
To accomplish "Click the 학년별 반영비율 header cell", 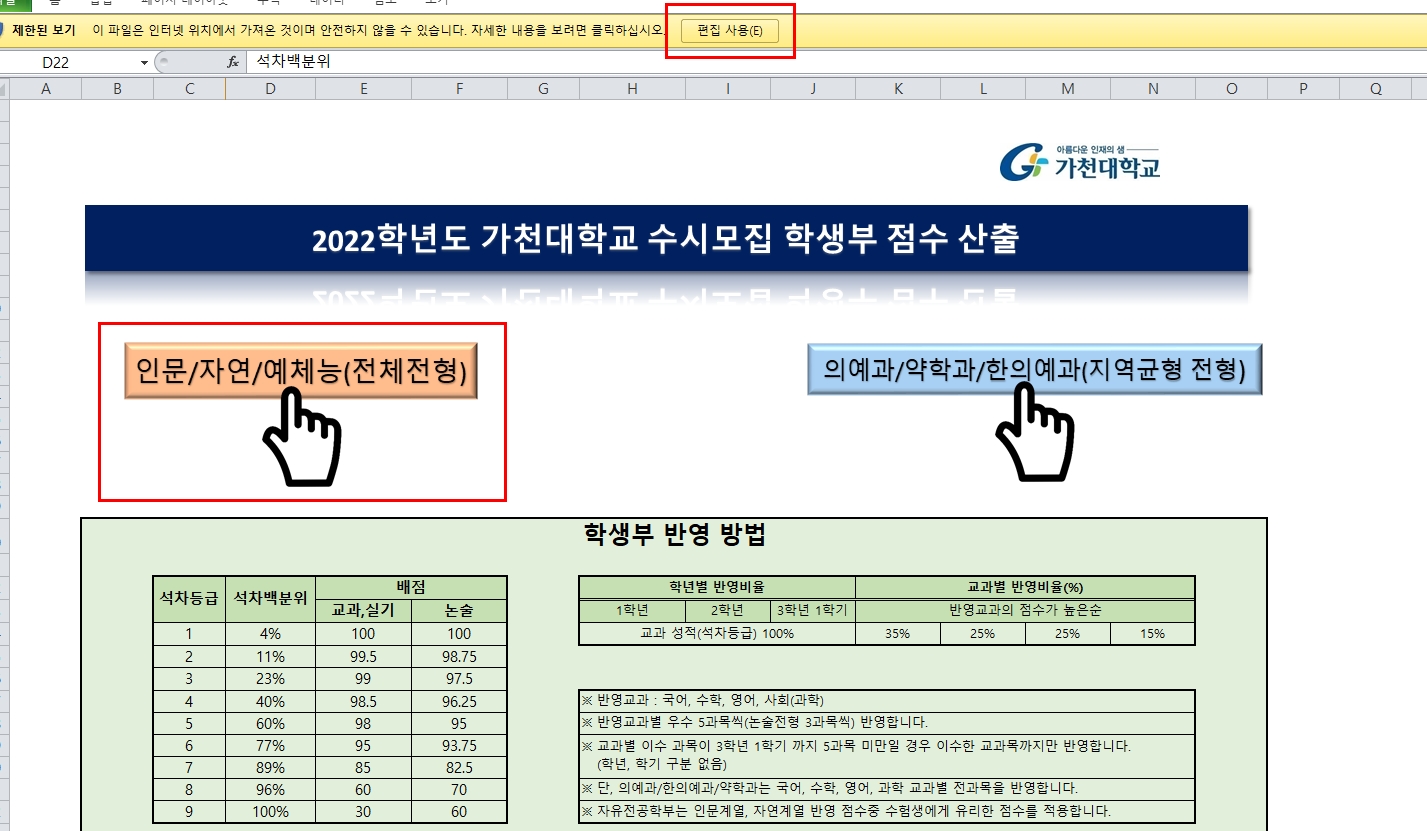I will pos(717,587).
